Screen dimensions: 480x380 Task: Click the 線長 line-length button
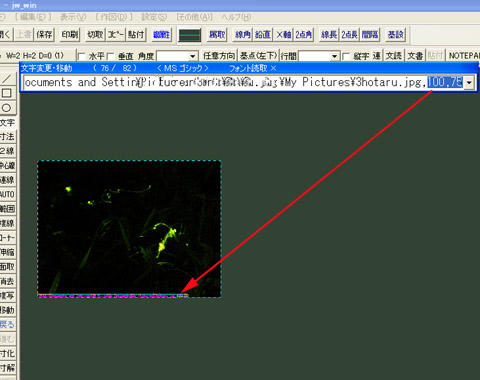329,34
